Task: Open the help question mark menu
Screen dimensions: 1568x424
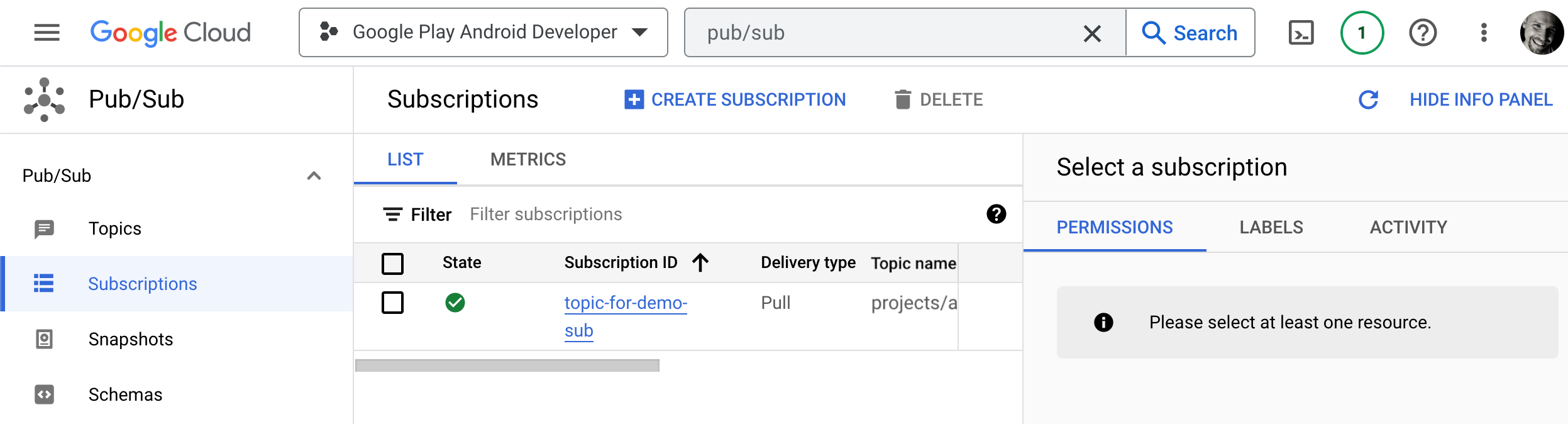Action: point(1423,33)
